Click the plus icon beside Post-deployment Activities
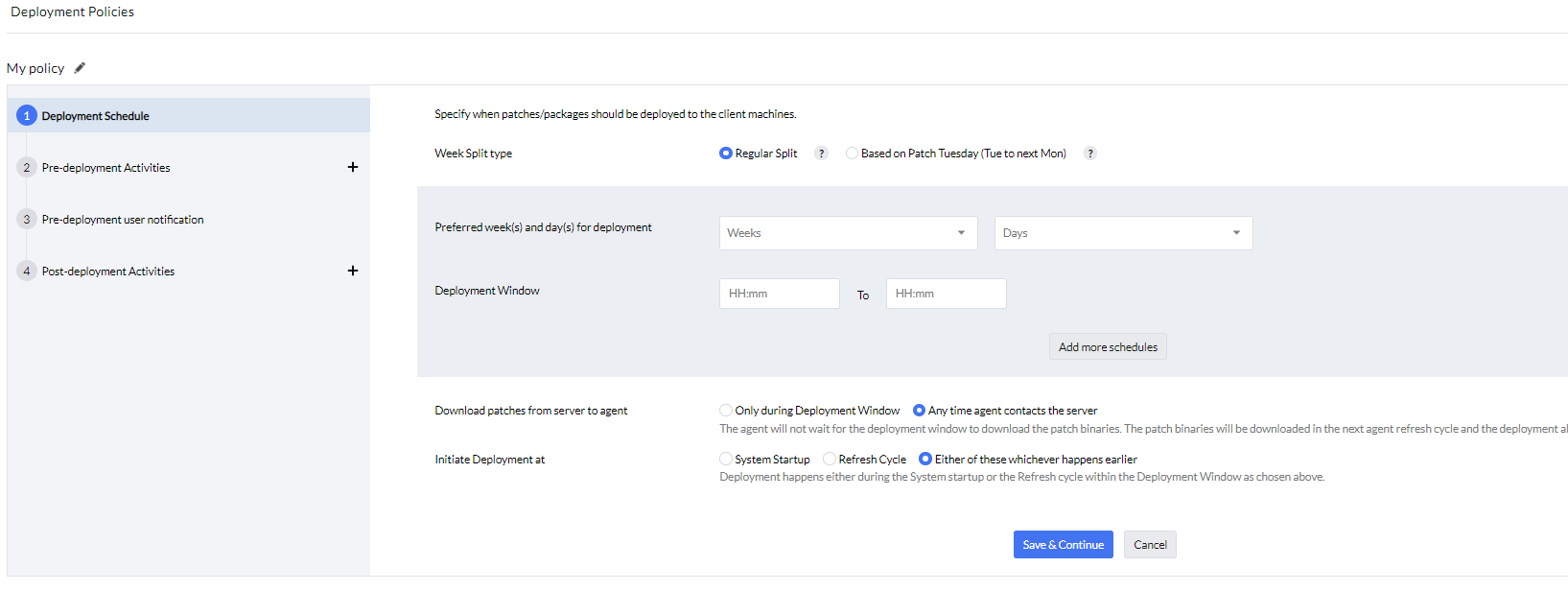 [353, 271]
